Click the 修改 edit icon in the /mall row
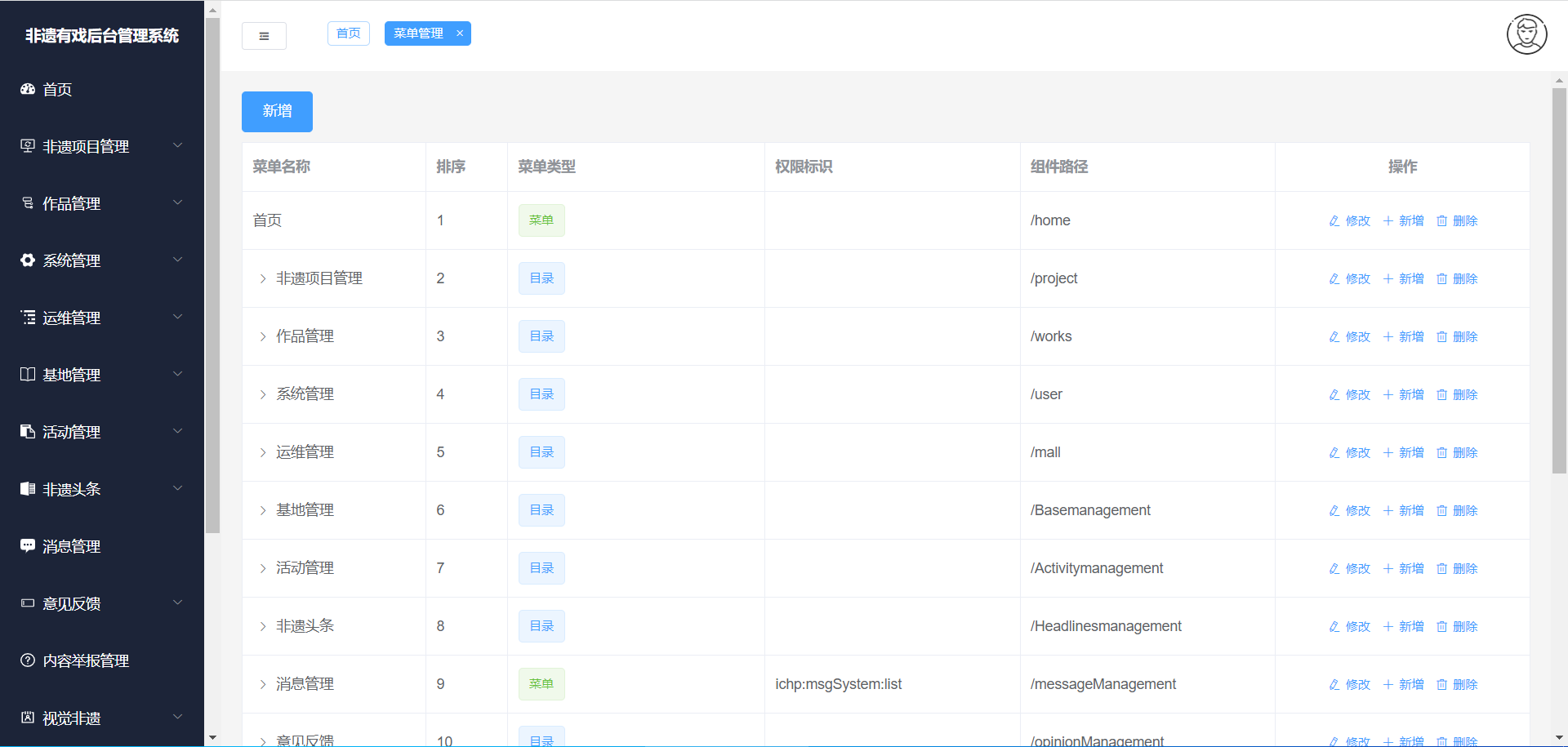 click(x=1334, y=453)
